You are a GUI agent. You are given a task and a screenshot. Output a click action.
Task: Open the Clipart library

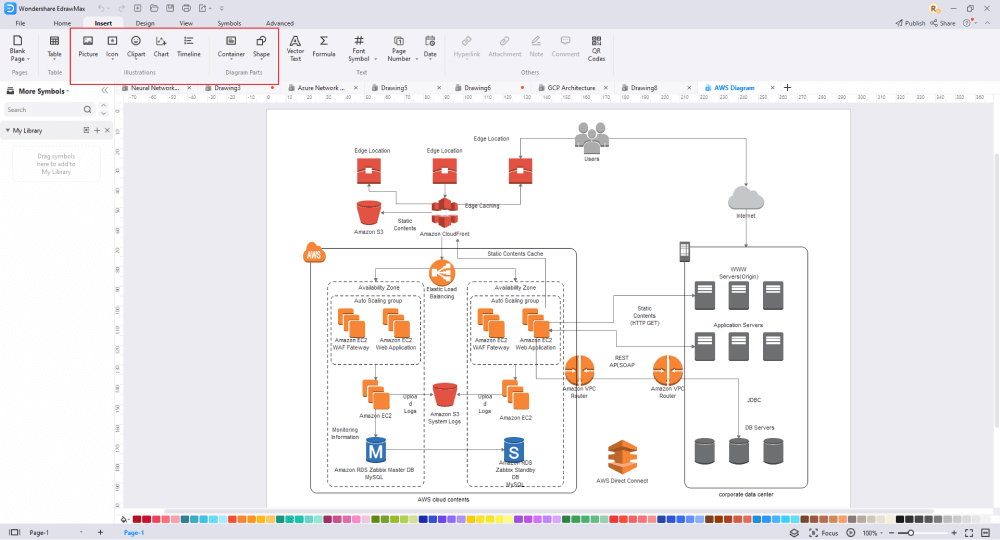[x=136, y=47]
